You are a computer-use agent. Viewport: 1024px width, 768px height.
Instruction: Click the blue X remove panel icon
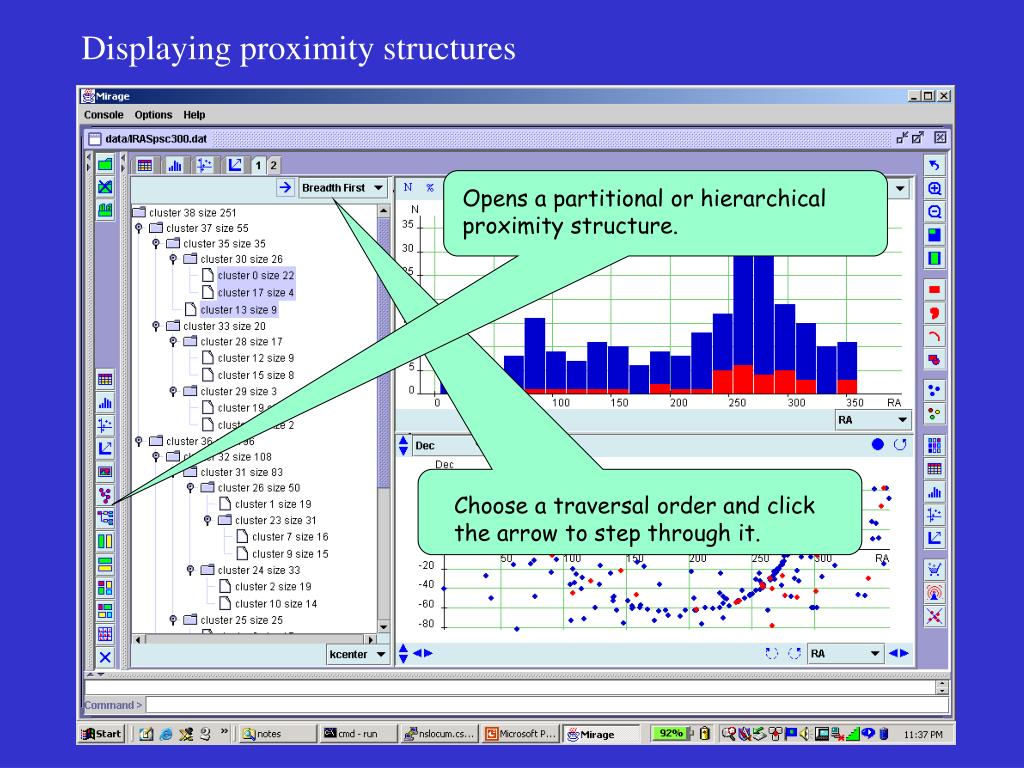pos(105,657)
